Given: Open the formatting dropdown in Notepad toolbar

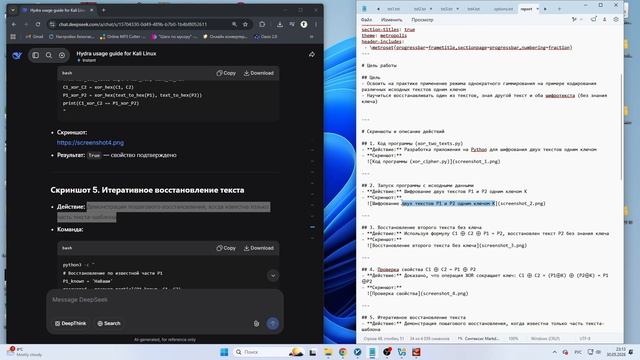Looking at the screenshot, I should 576,20.
